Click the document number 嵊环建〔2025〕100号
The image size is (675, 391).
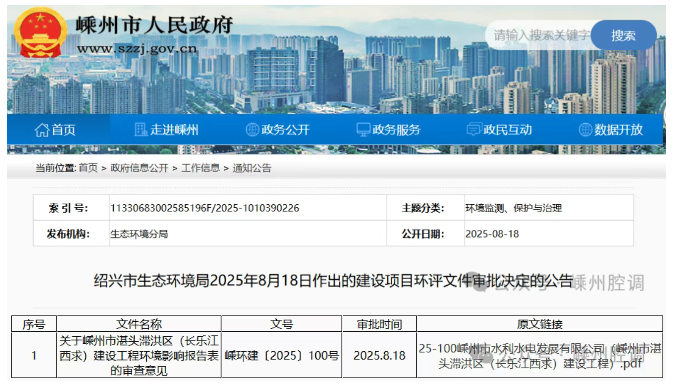[282, 356]
